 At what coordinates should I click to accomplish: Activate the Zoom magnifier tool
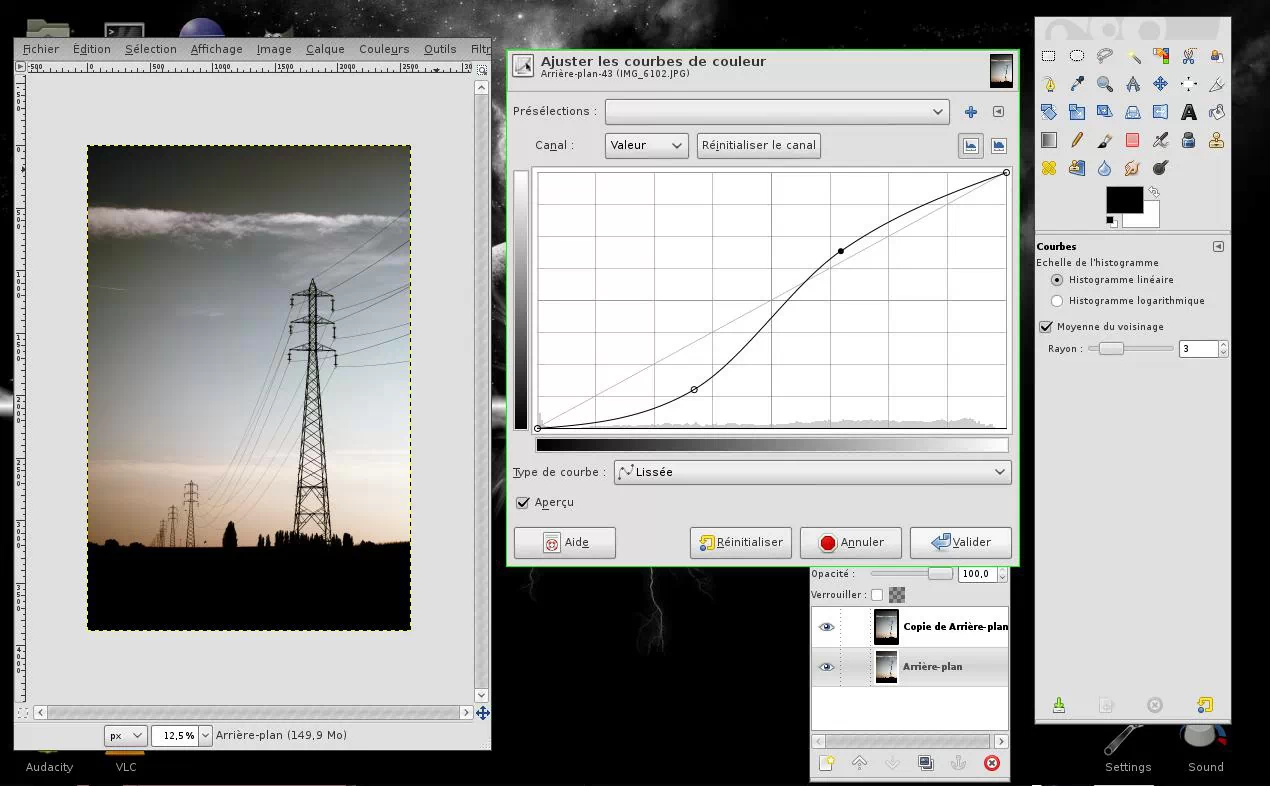(x=1105, y=85)
